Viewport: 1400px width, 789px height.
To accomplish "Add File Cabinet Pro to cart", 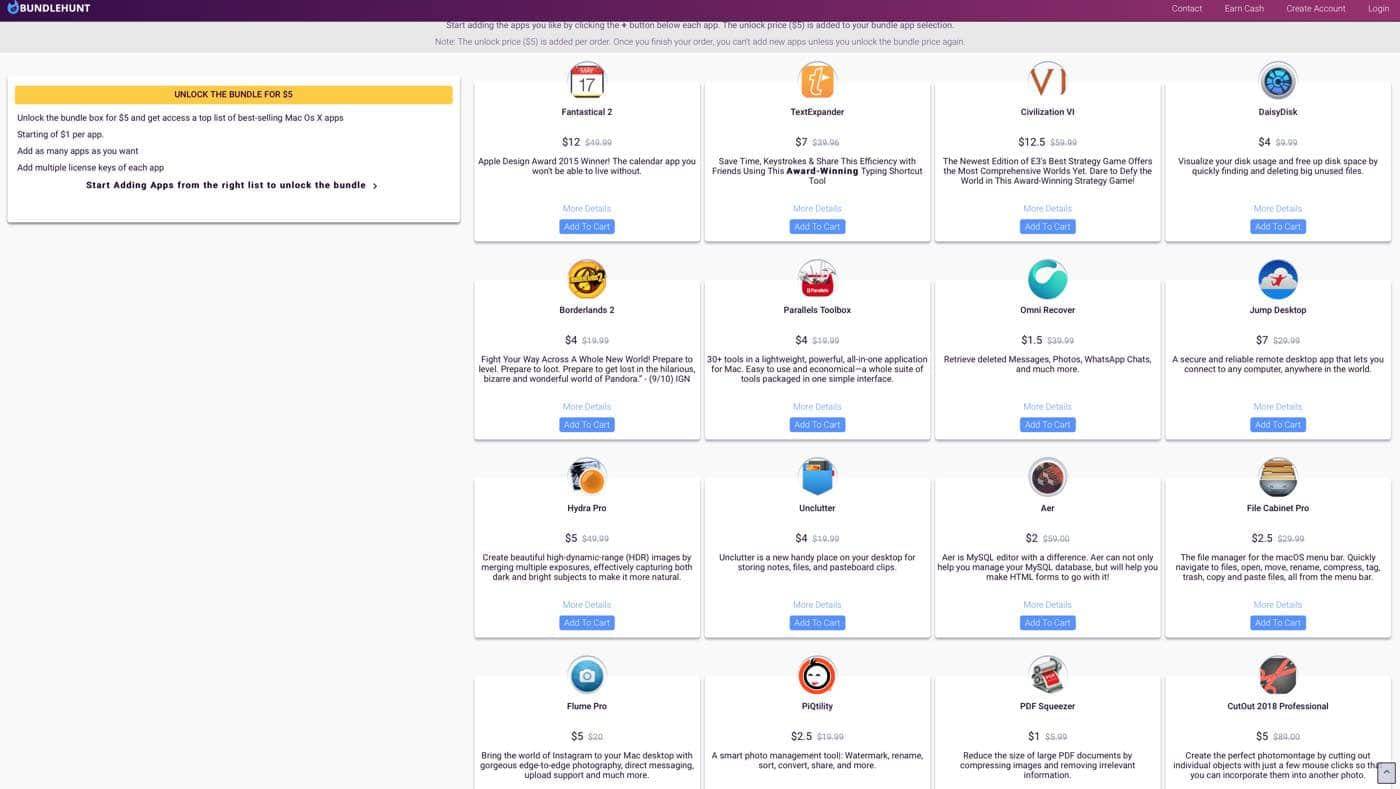I will coord(1278,623).
